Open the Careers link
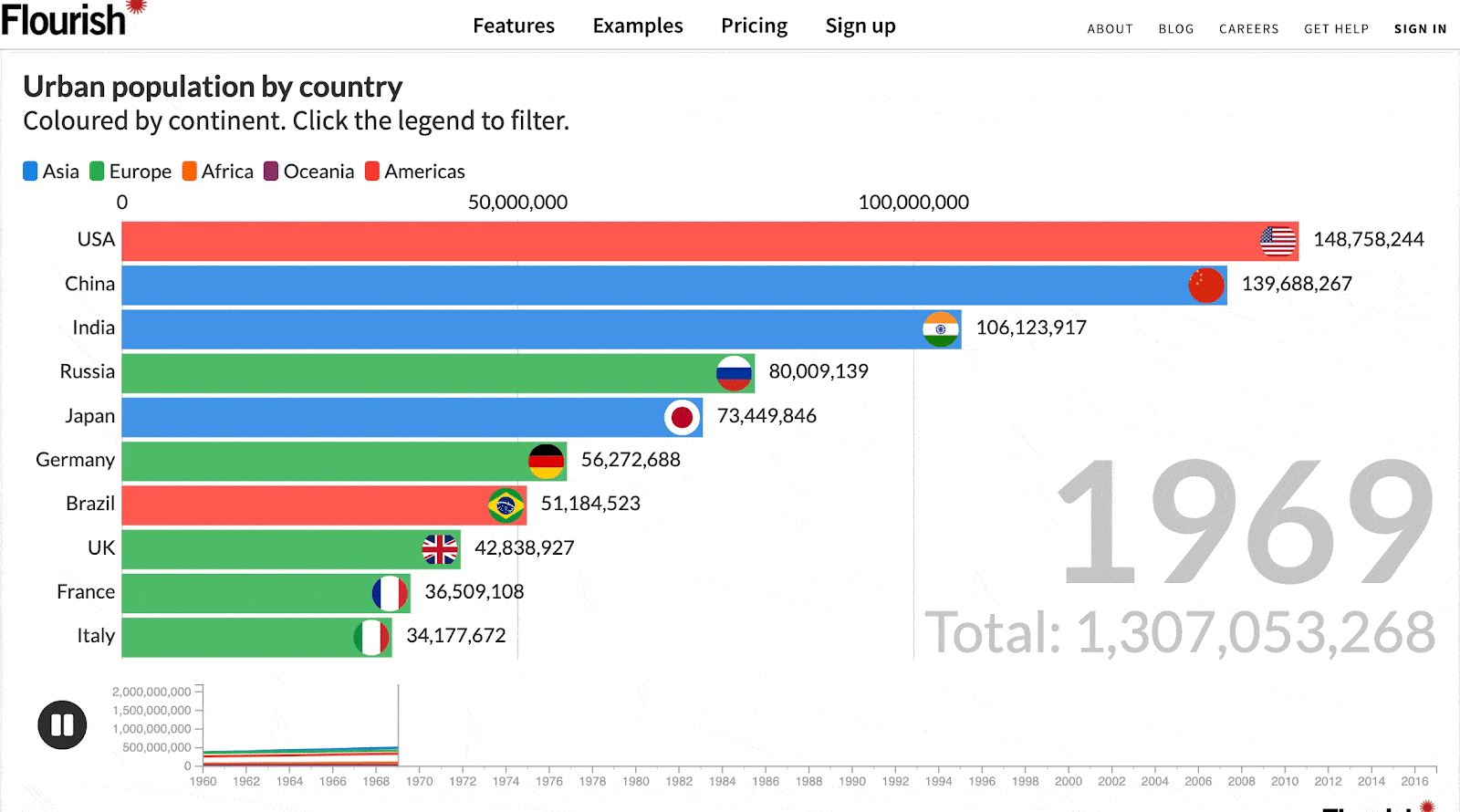Viewport: 1460px width, 812px height. click(x=1249, y=29)
